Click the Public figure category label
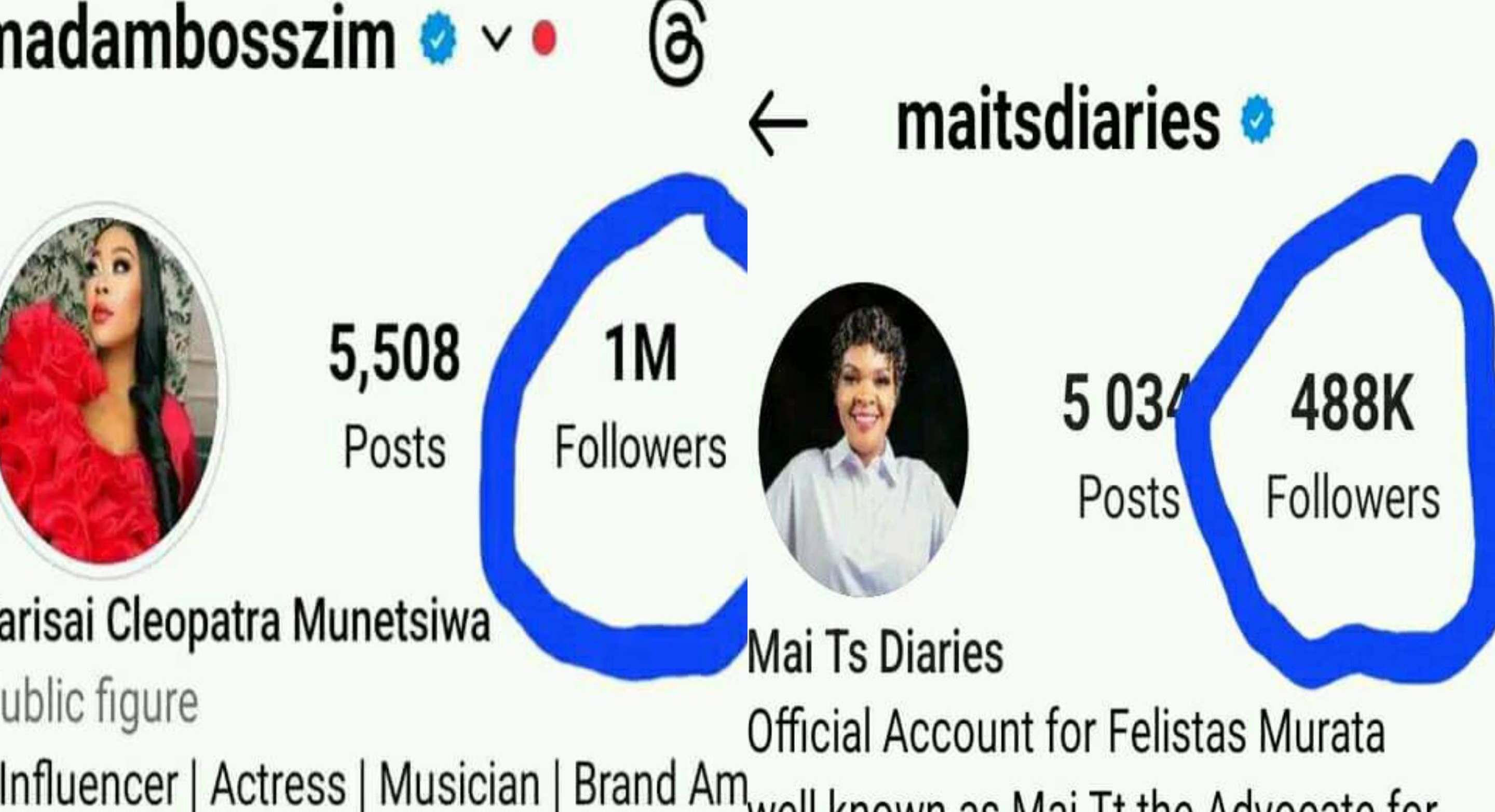The height and width of the screenshot is (812, 1495). (99, 703)
